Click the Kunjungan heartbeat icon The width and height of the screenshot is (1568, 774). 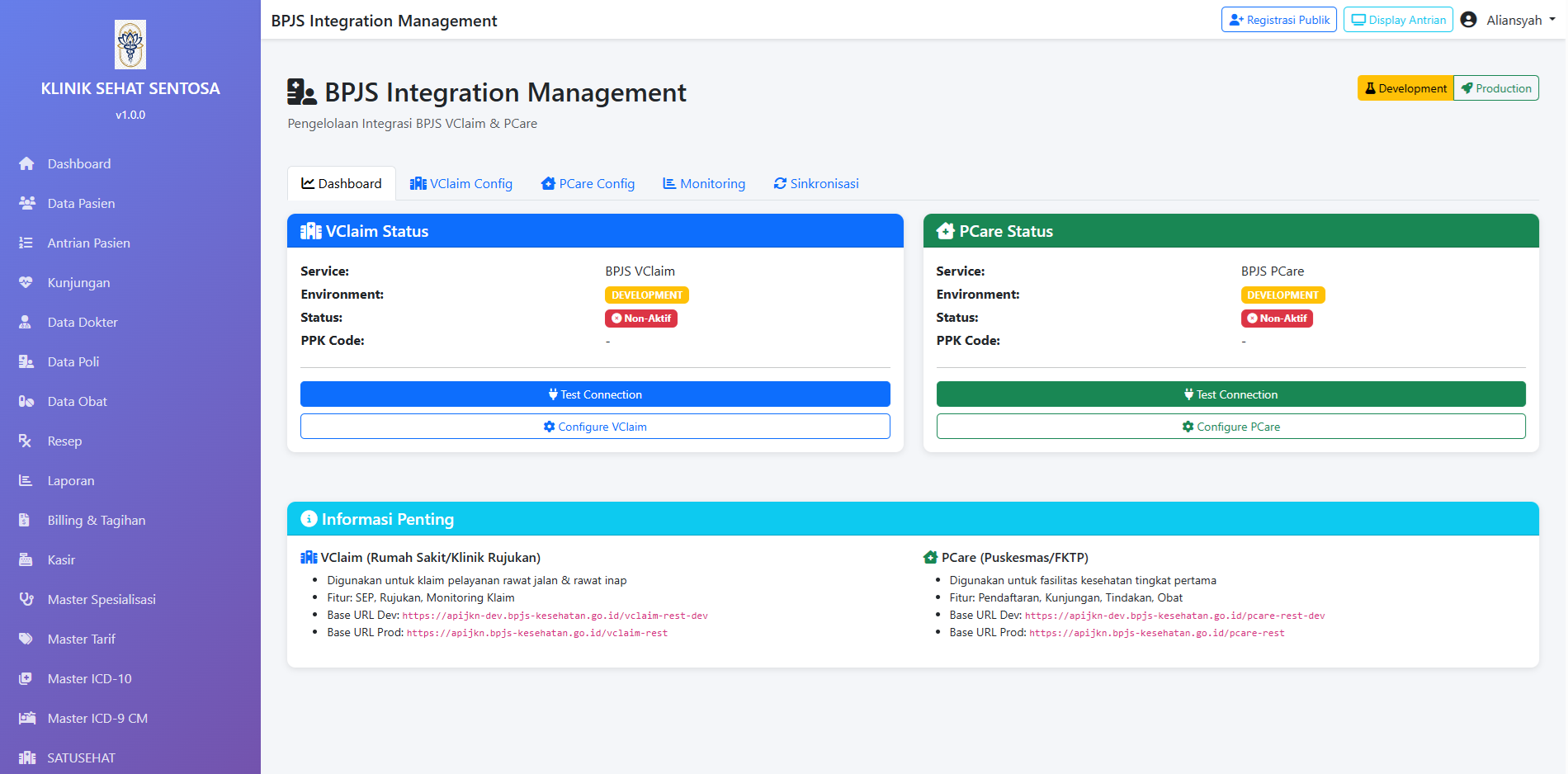[x=26, y=282]
